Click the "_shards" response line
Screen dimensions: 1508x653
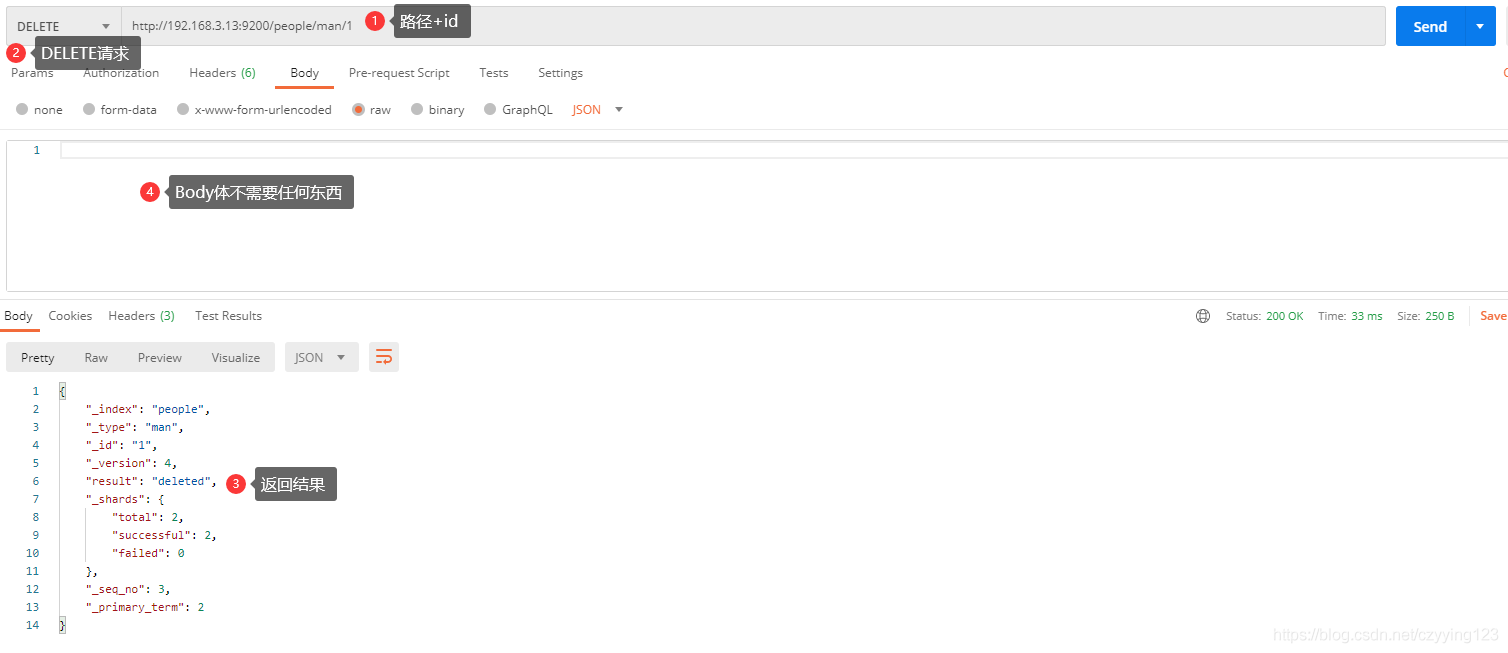[x=125, y=499]
